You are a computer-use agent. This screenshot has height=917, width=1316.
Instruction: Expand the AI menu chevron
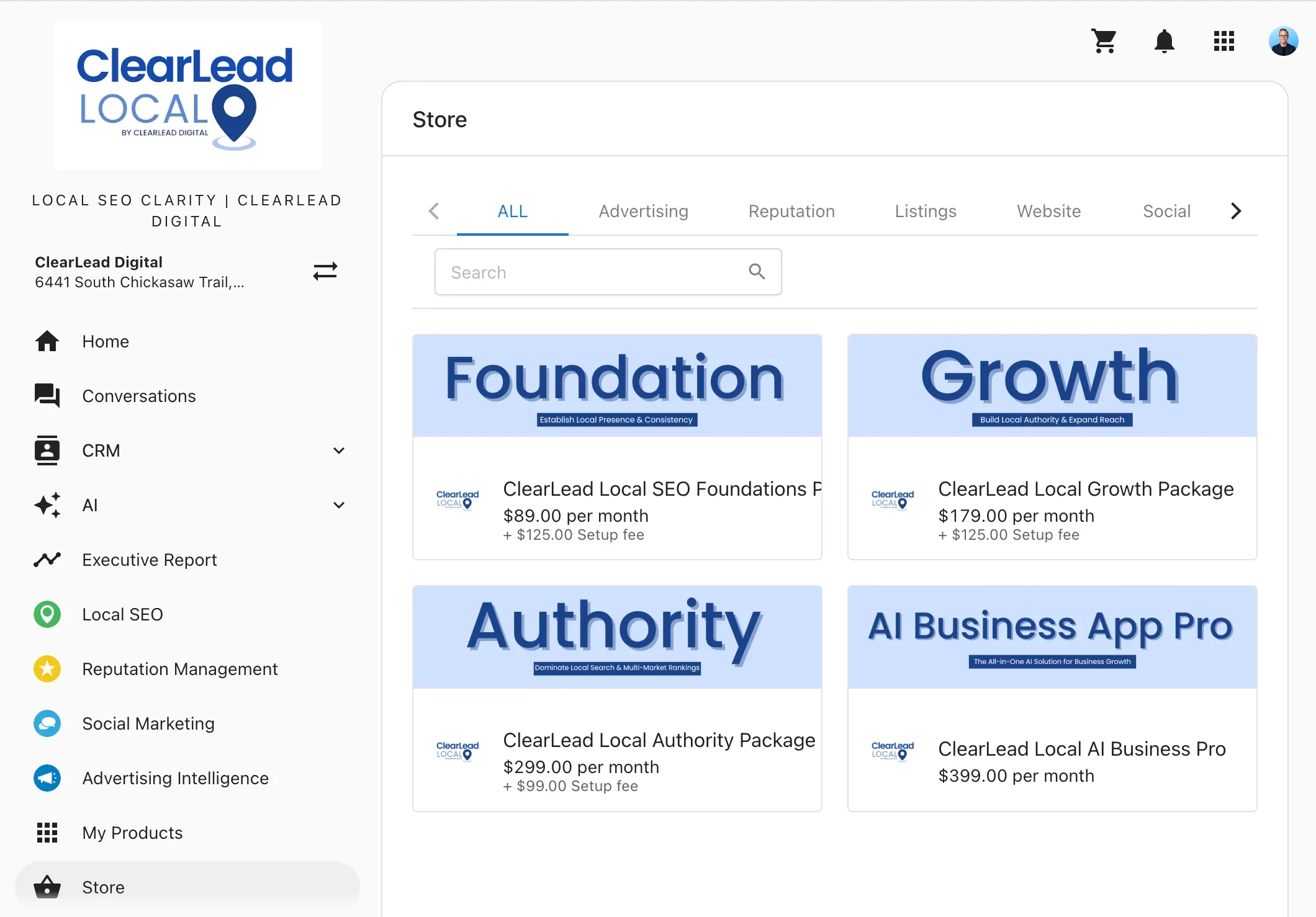[x=339, y=505]
